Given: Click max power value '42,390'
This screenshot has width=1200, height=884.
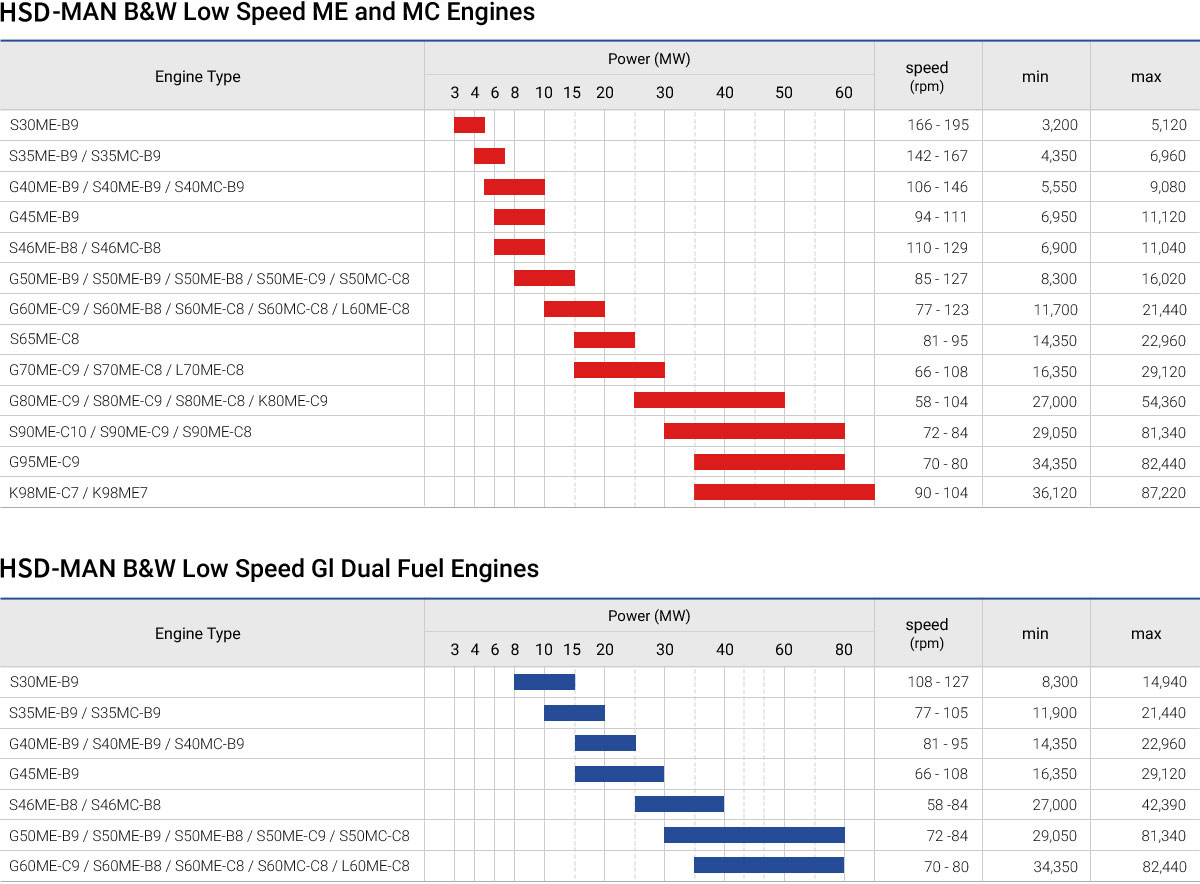Looking at the screenshot, I should click(x=1164, y=805).
